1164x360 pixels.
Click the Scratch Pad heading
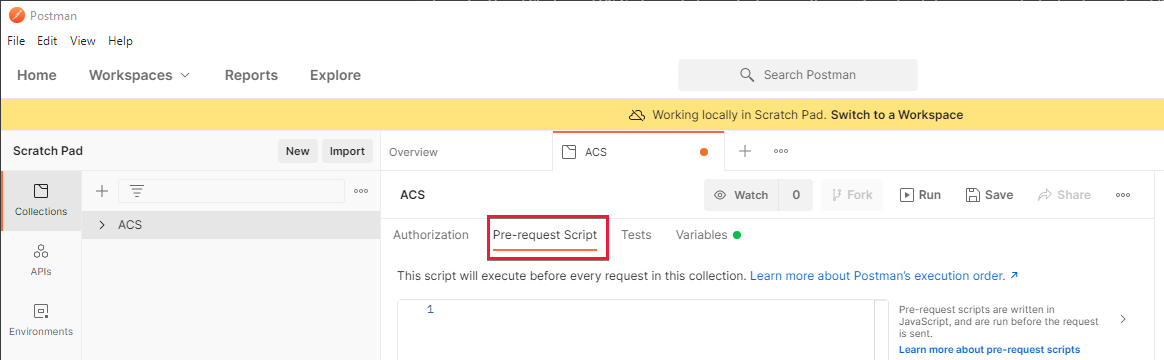[48, 151]
